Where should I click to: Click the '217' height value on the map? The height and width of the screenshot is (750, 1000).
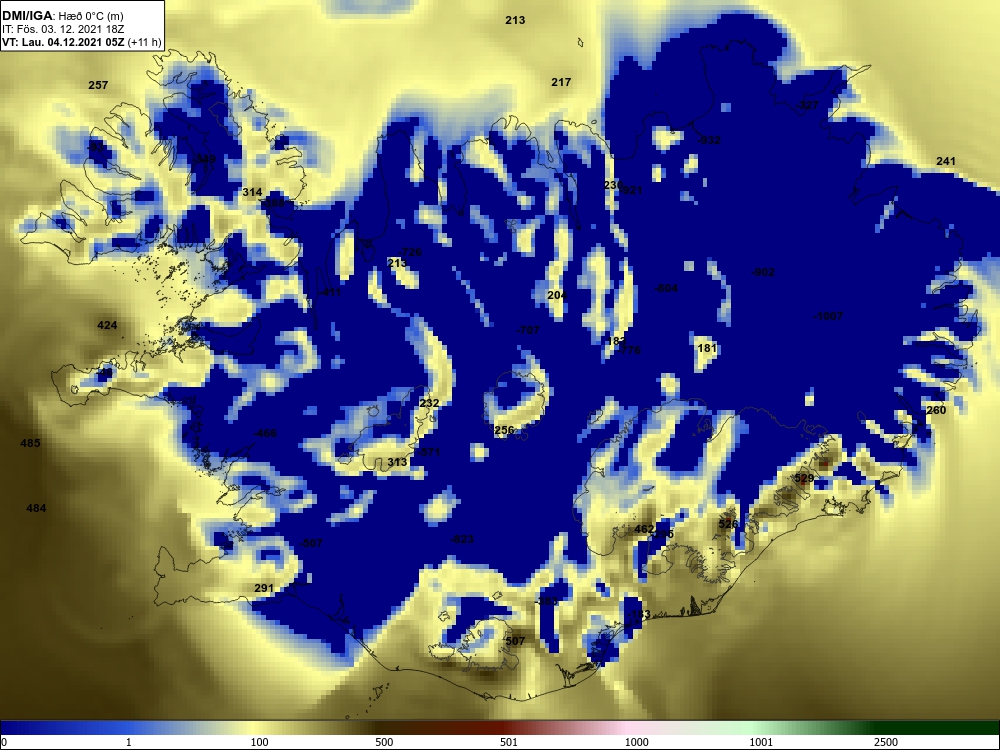click(x=561, y=82)
